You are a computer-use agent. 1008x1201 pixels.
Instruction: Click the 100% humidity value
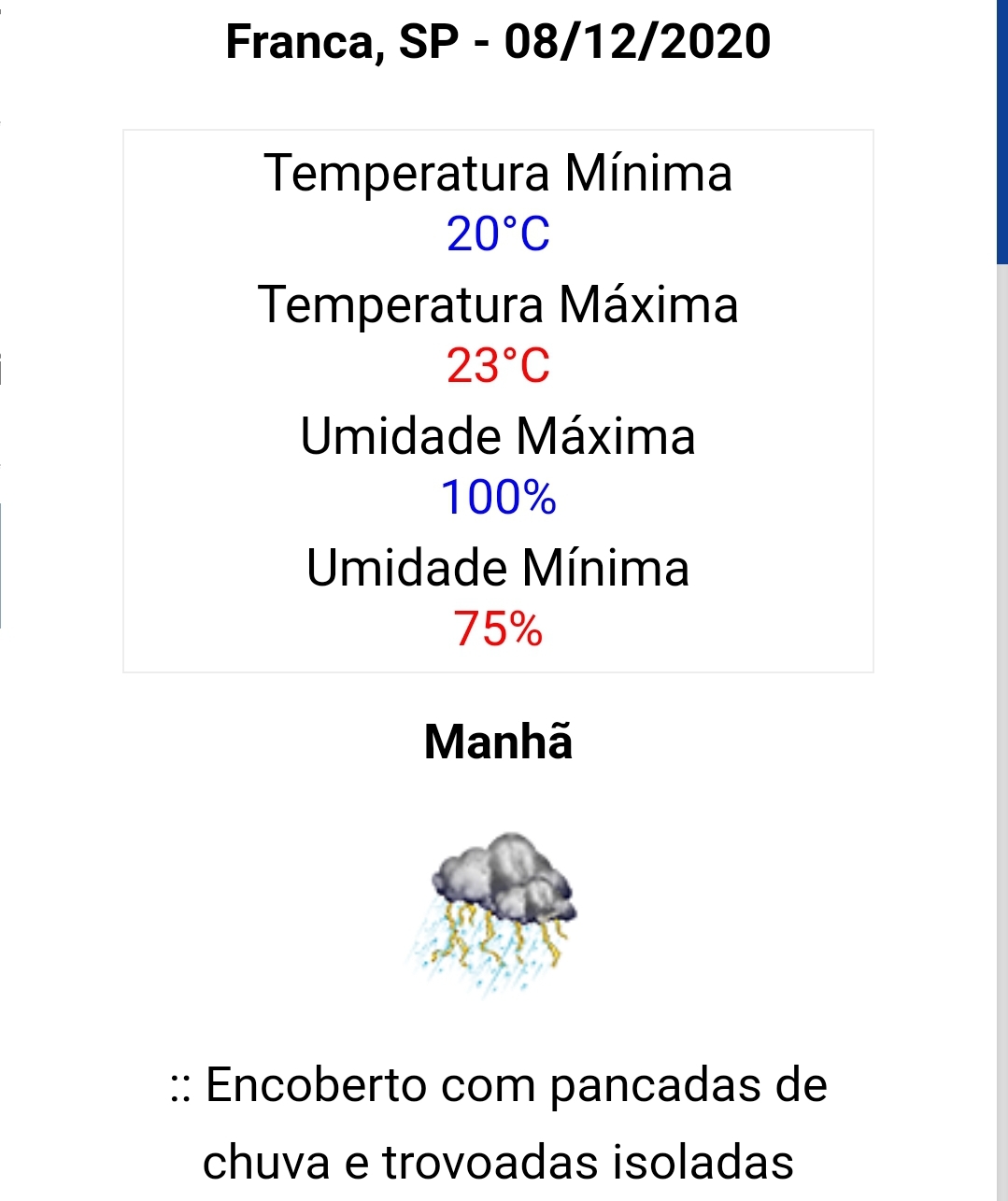pyautogui.click(x=498, y=498)
